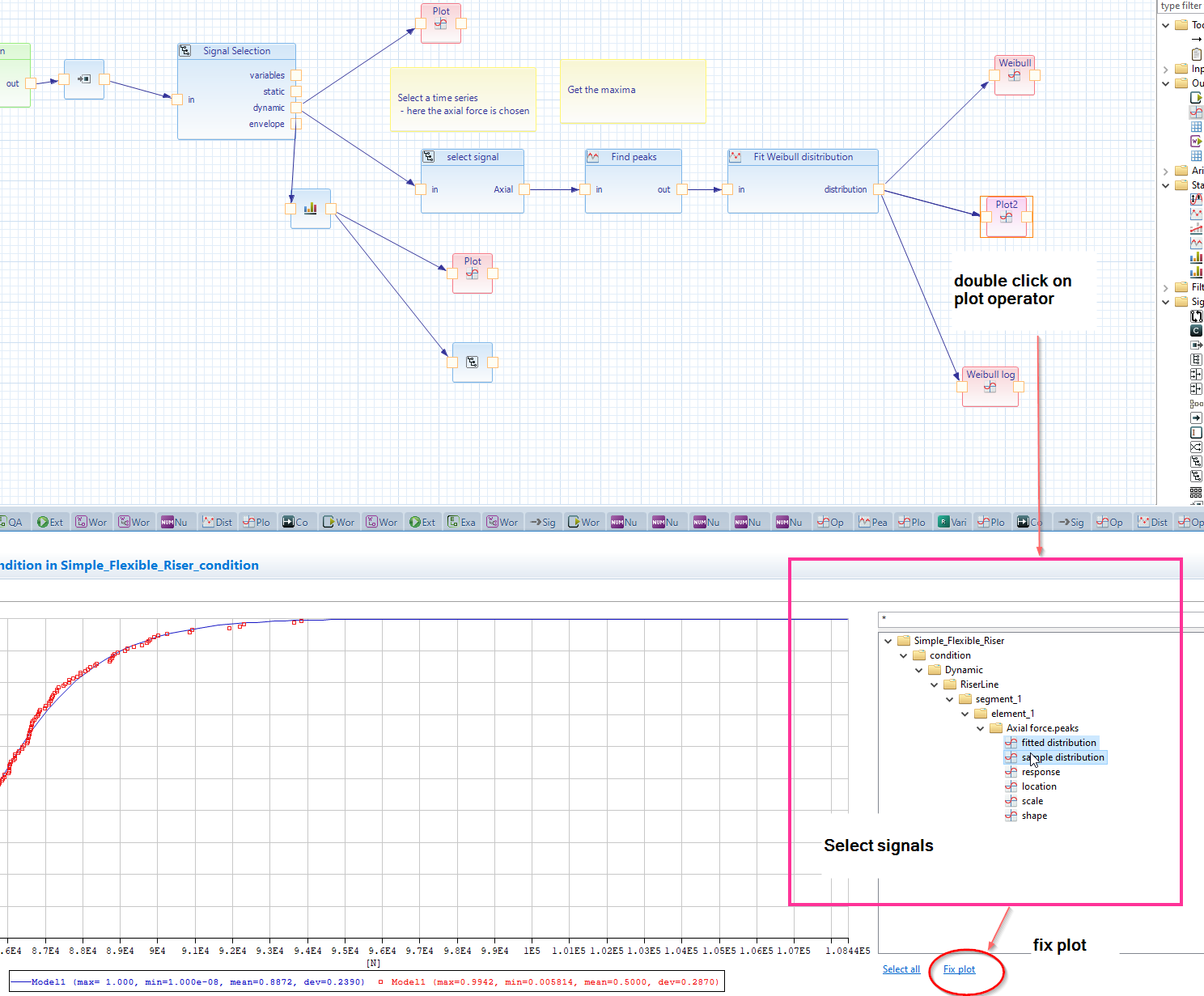
Task: Select the shape signal in tree
Action: [1033, 816]
